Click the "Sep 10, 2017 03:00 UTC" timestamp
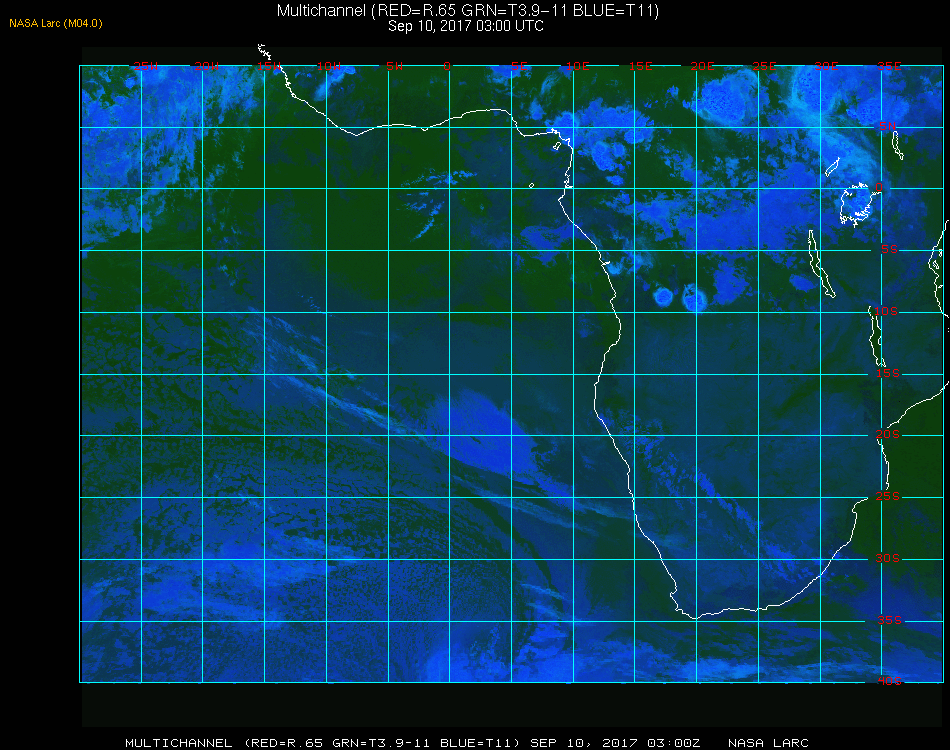This screenshot has width=950, height=750. 466,26
